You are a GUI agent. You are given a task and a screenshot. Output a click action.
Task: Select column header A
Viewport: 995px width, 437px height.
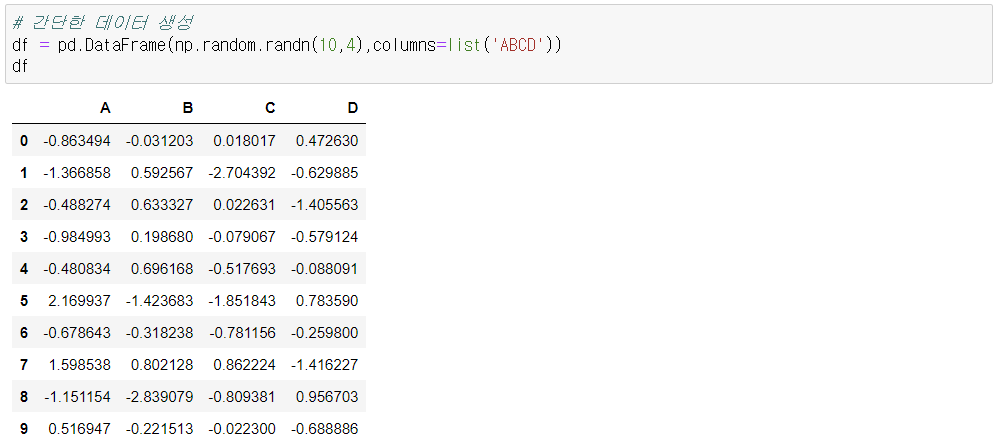[105, 108]
